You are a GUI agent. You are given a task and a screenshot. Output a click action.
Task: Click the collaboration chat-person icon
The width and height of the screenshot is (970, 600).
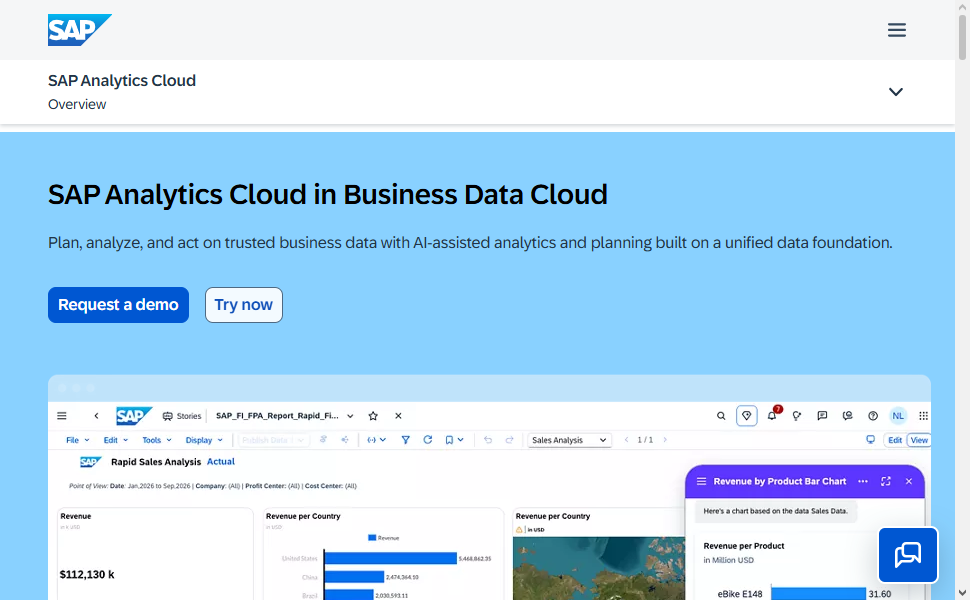(x=848, y=416)
